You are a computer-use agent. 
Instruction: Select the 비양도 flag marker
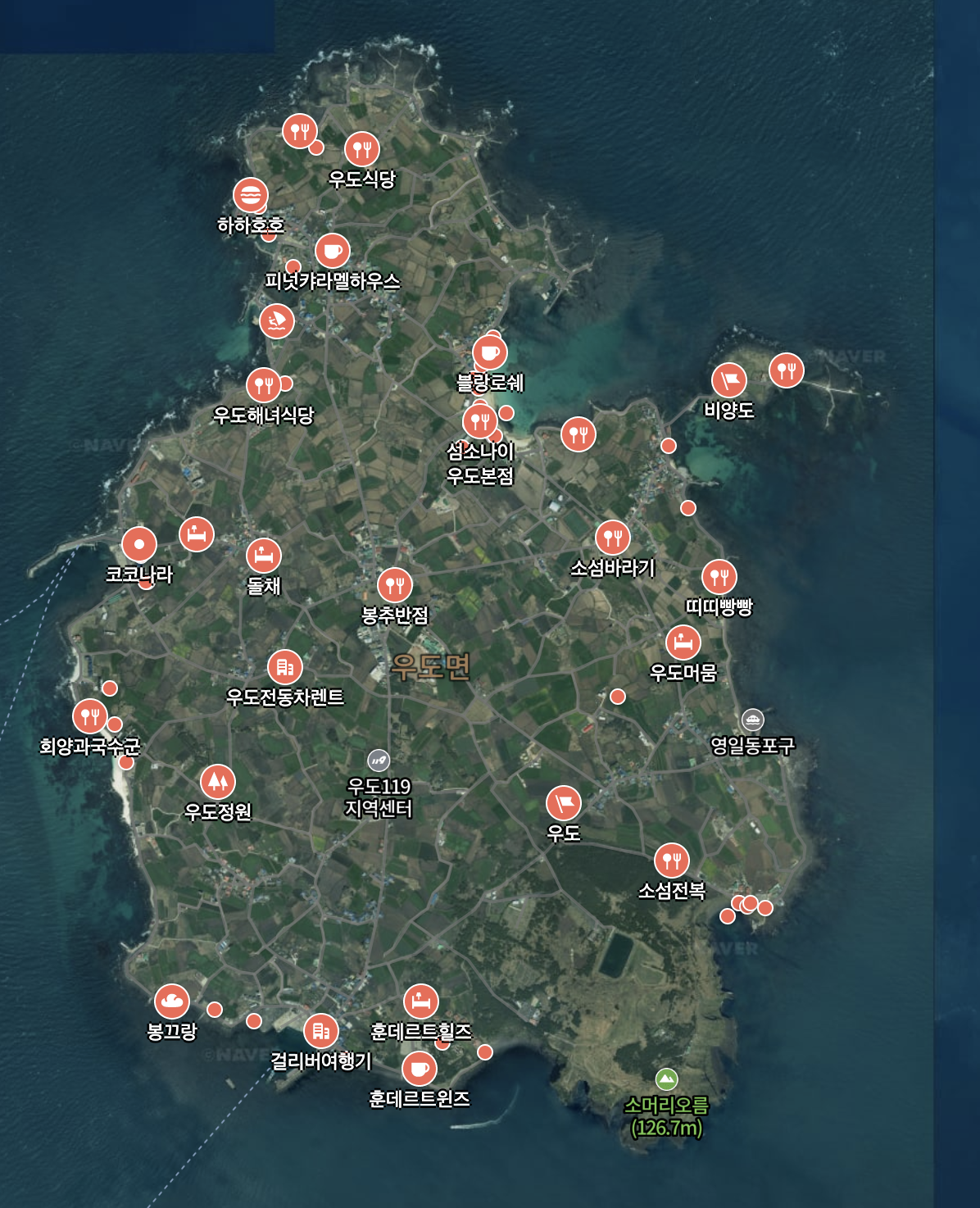(x=728, y=380)
